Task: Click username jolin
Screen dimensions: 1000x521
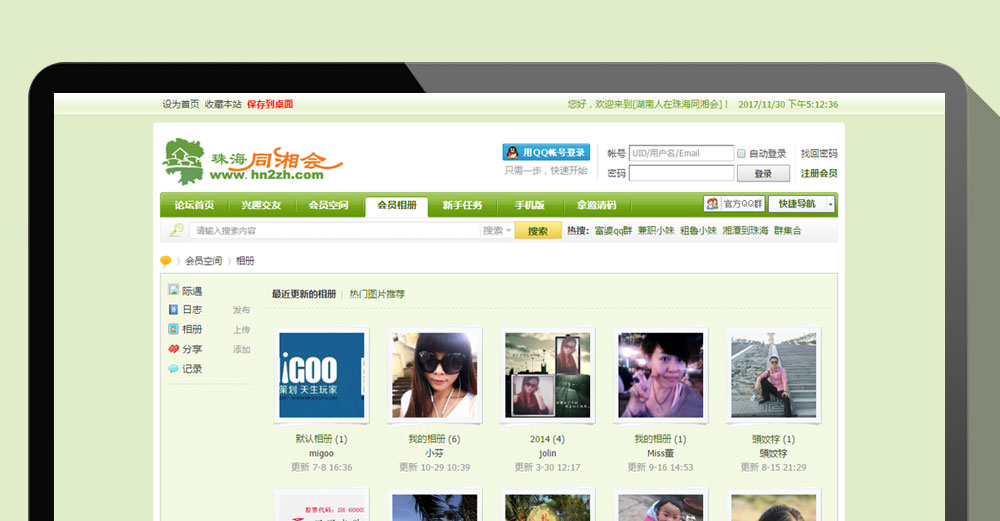Action: (x=547, y=453)
